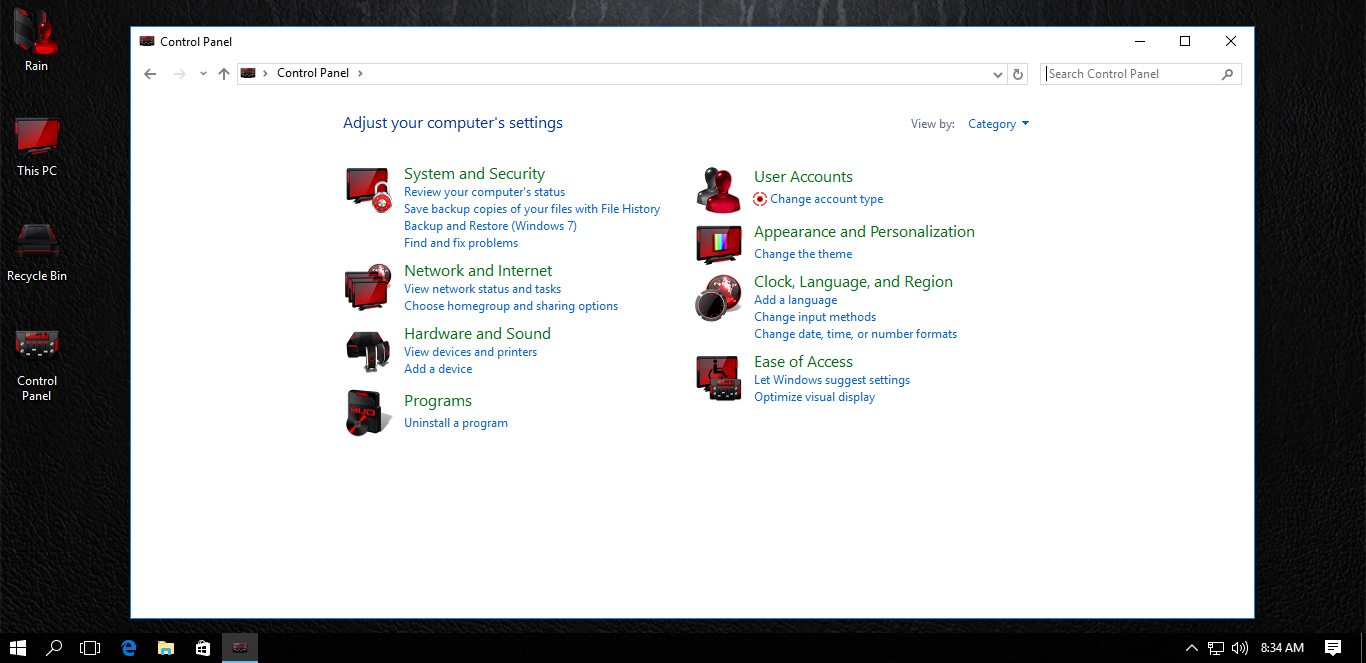Click Find and fix problems
The width and height of the screenshot is (1366, 663).
click(461, 243)
